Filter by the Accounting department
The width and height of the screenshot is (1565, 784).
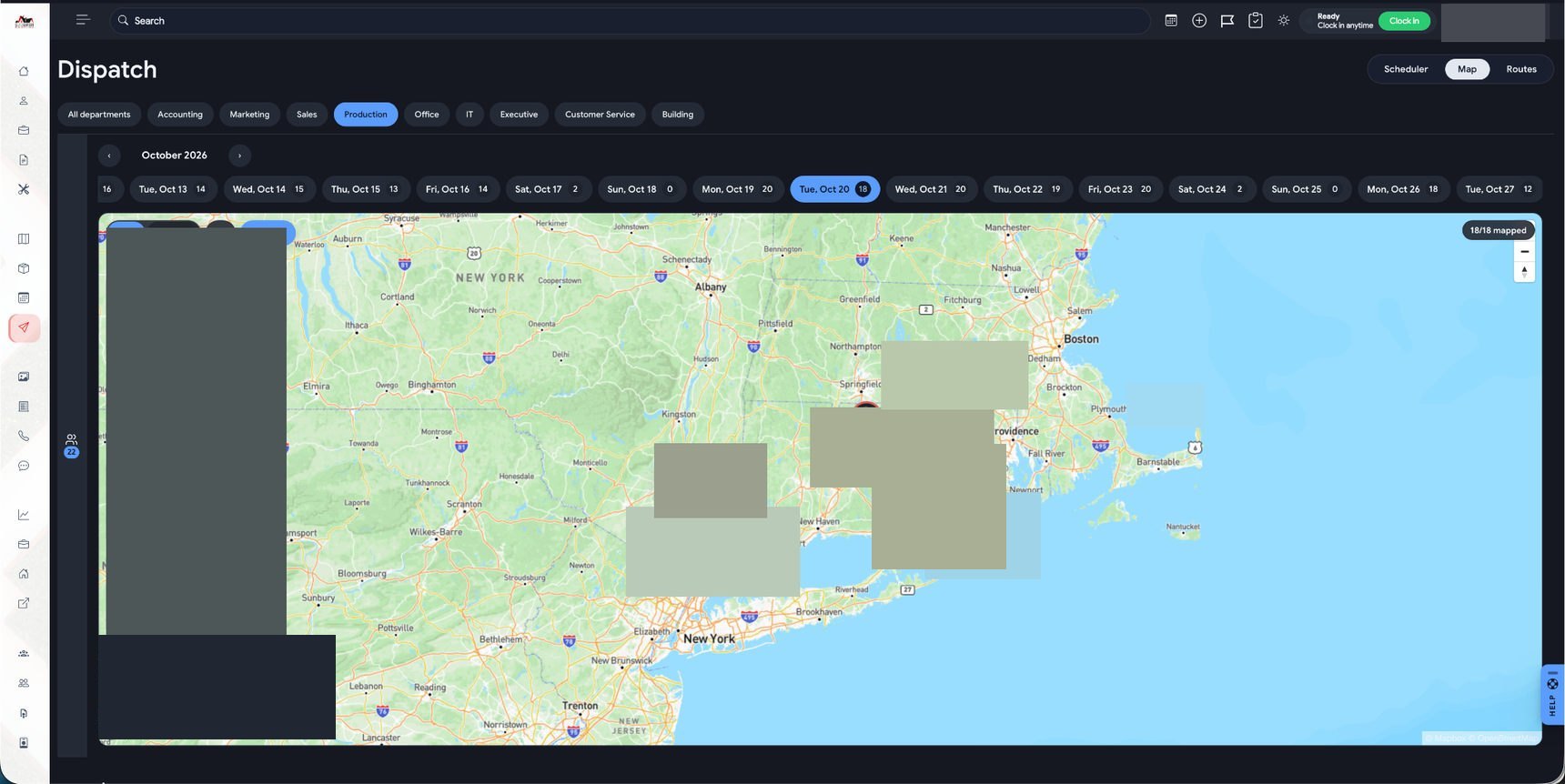(180, 115)
